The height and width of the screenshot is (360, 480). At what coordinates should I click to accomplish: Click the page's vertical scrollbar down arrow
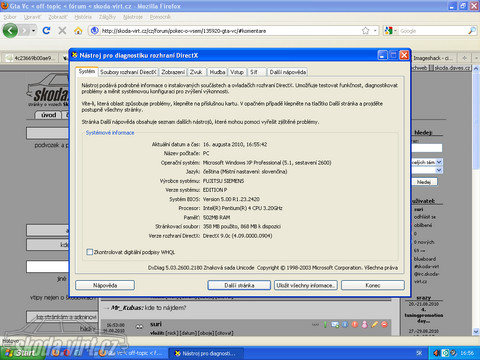[476, 332]
